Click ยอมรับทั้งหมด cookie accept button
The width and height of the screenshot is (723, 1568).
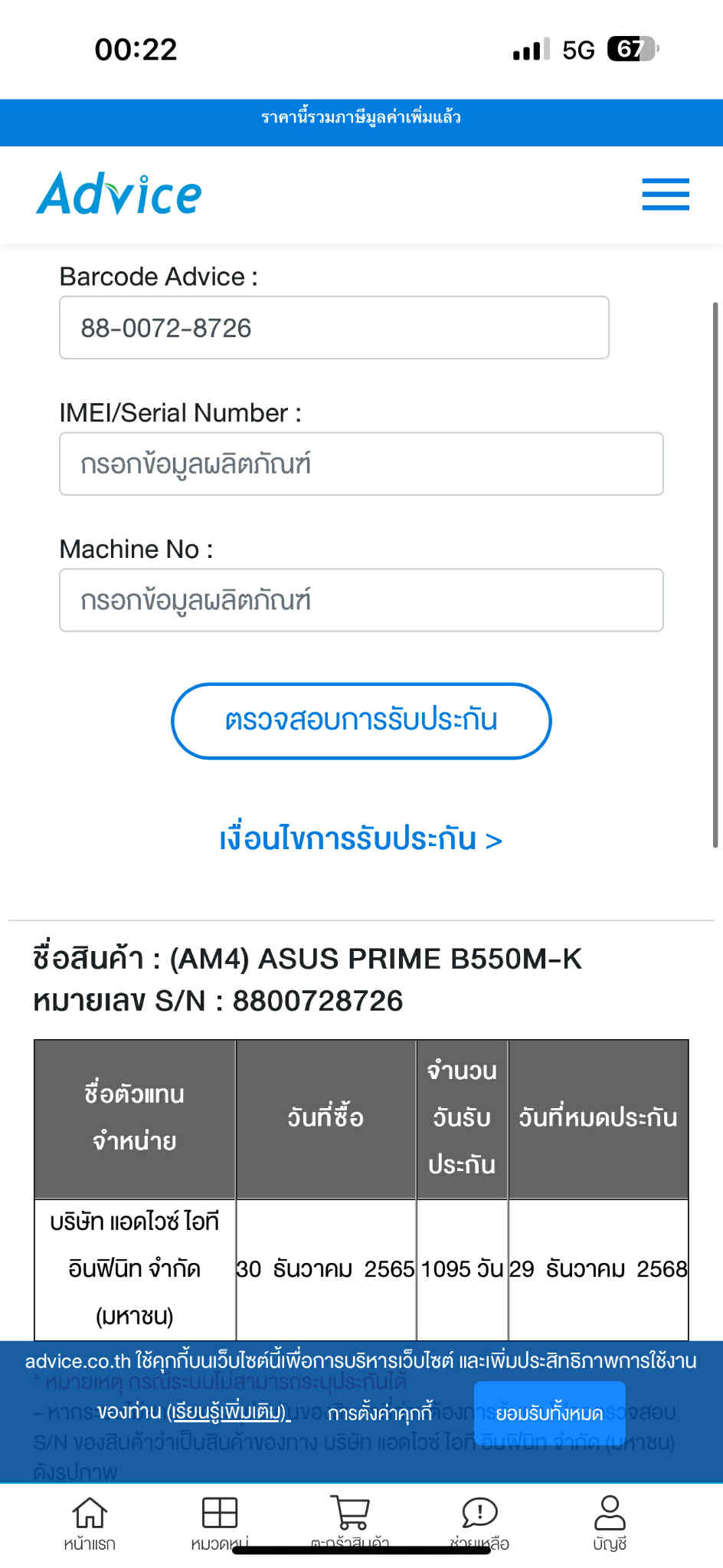click(549, 1412)
